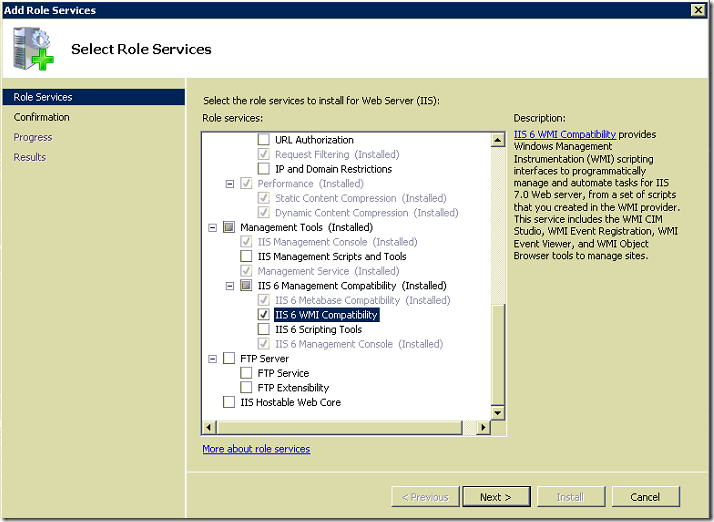
Task: Collapse the IIS 6 Management Compatibility node
Action: 230,286
